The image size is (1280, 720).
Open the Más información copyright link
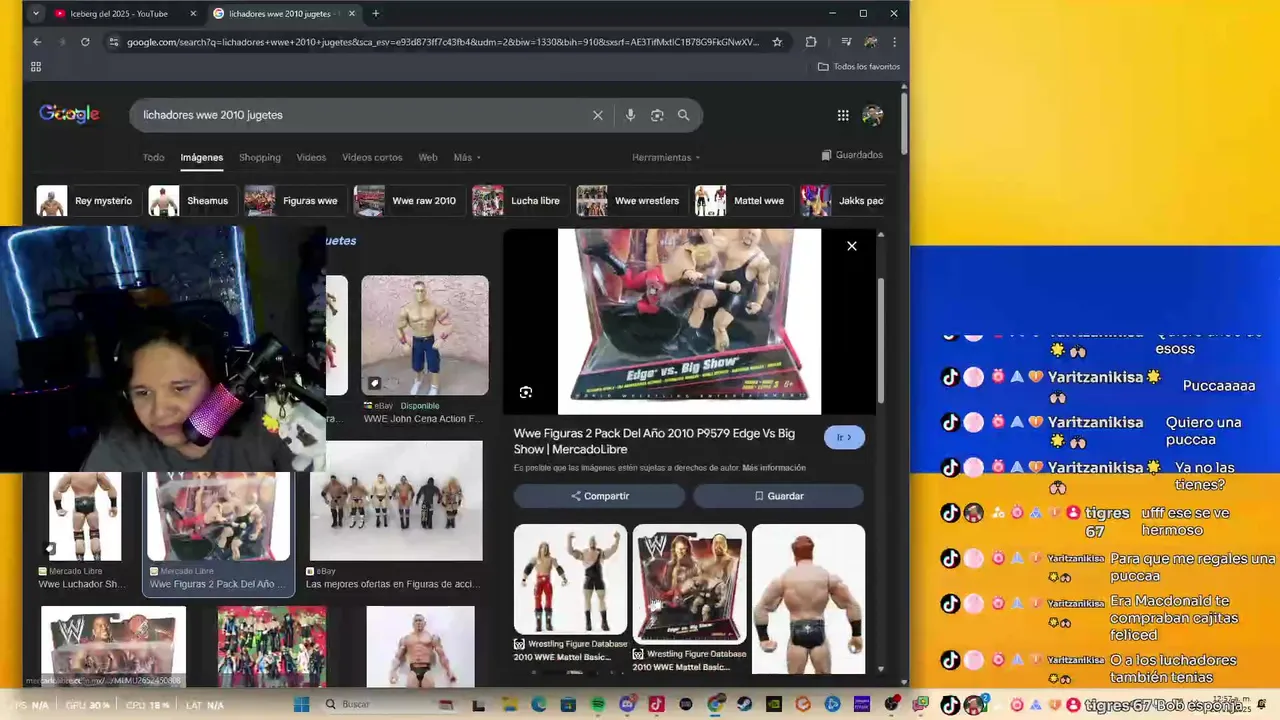point(774,468)
